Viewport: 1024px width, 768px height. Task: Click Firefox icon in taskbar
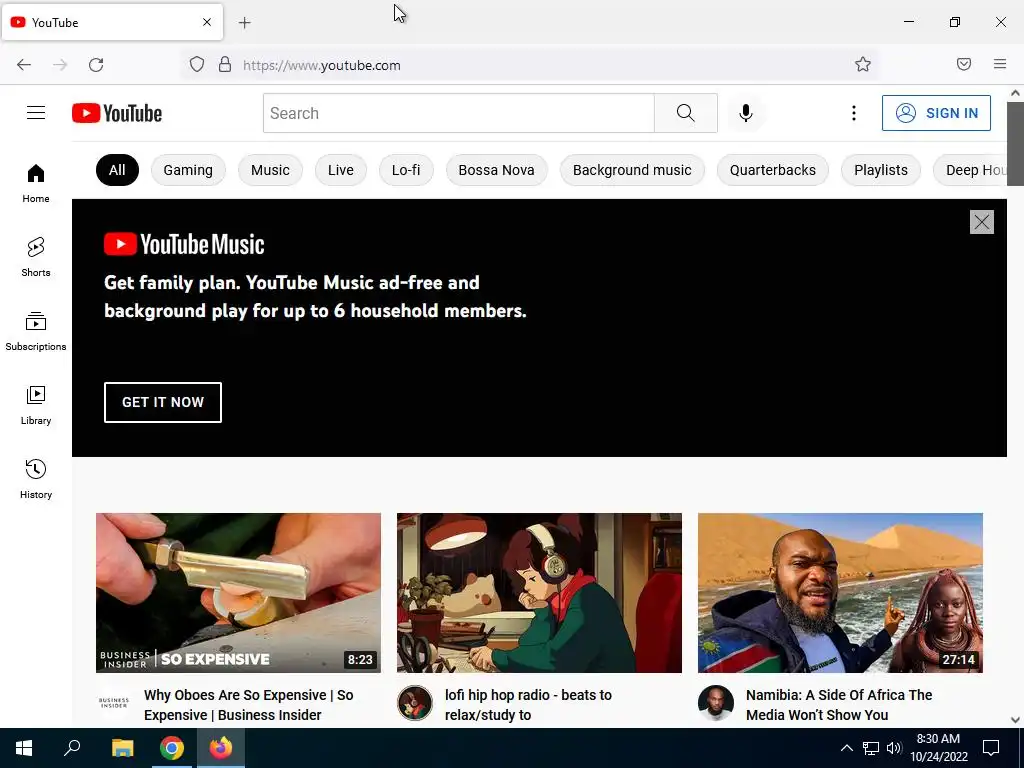(x=221, y=748)
